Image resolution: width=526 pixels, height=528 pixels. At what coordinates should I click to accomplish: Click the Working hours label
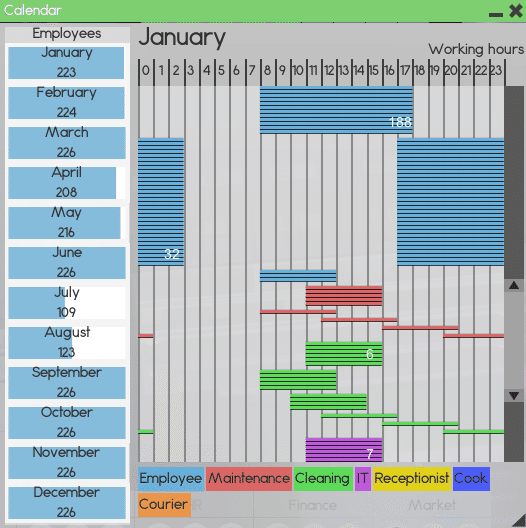(476, 50)
